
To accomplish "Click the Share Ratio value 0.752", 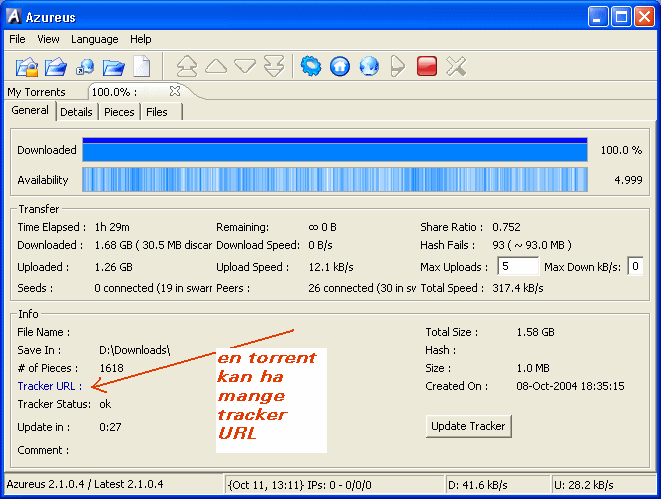I will pos(506,227).
